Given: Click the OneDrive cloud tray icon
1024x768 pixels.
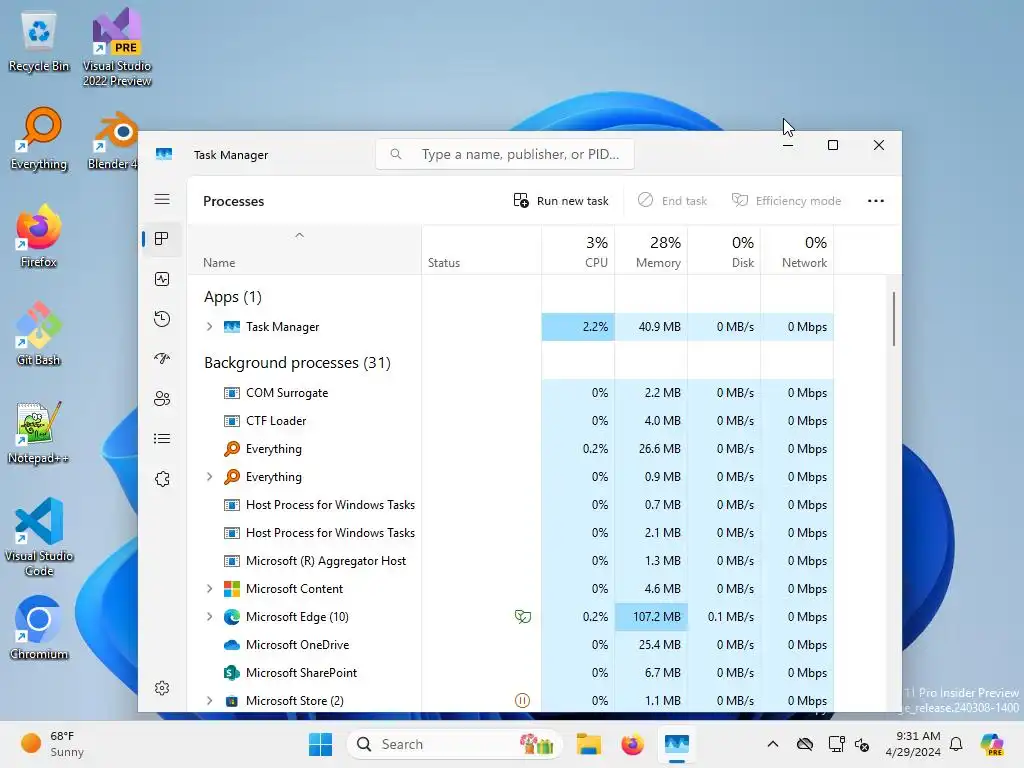Looking at the screenshot, I should click(x=805, y=744).
